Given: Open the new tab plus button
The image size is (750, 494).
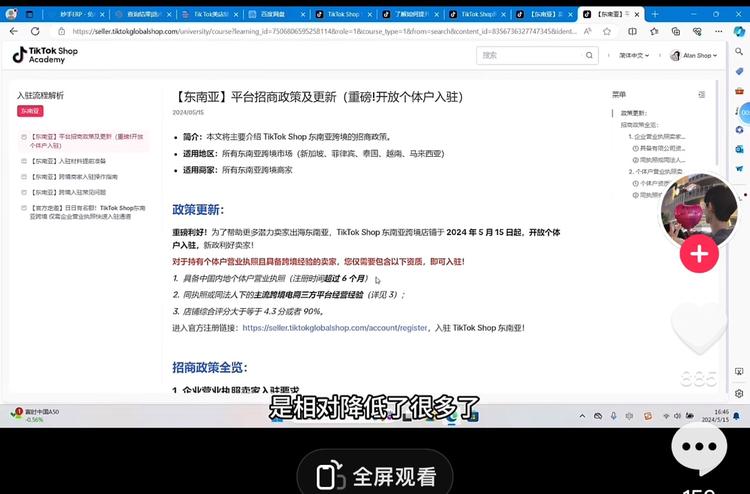Looking at the screenshot, I should (655, 14).
